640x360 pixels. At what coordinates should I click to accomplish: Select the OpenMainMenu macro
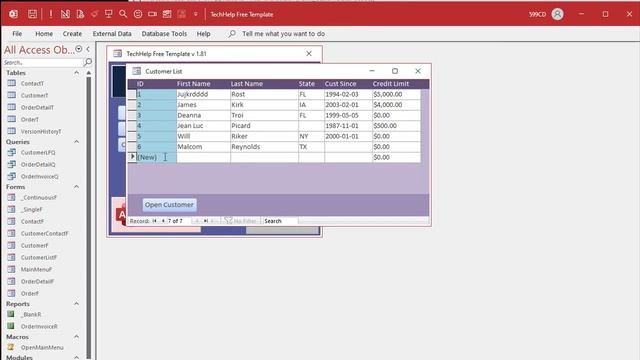coord(42,347)
